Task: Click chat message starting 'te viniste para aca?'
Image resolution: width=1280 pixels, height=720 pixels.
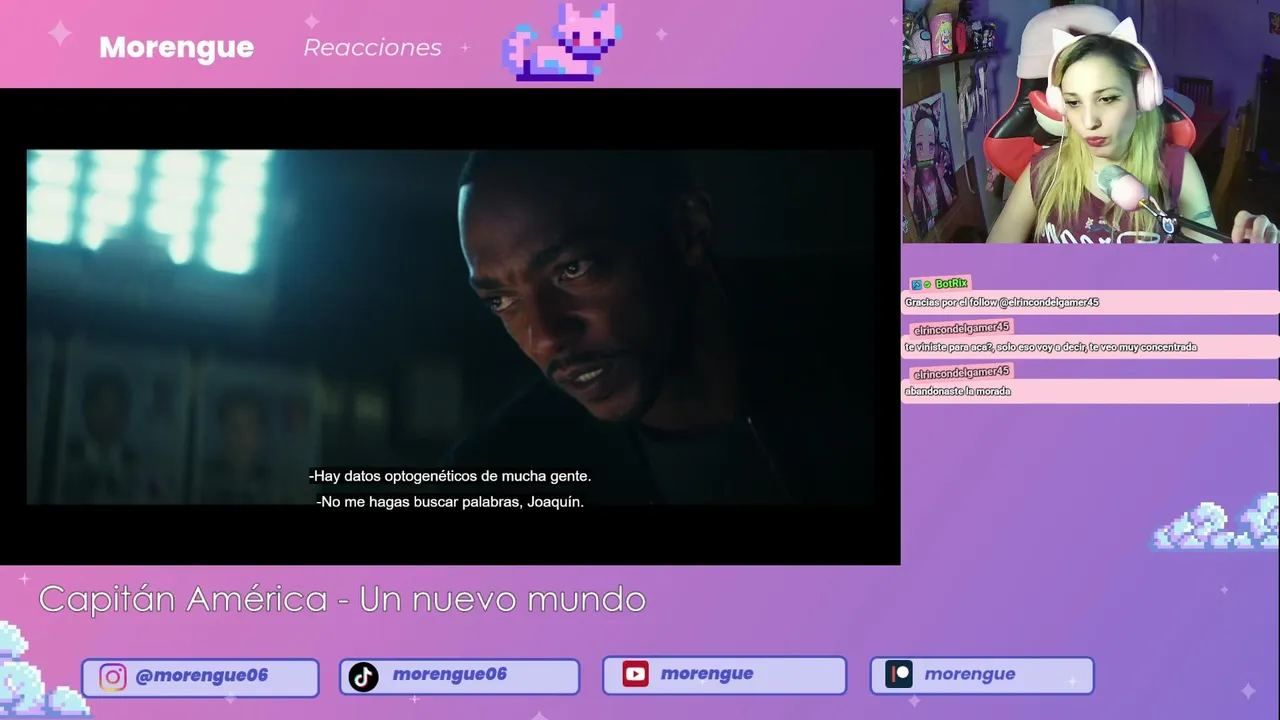Action: click(x=1051, y=347)
